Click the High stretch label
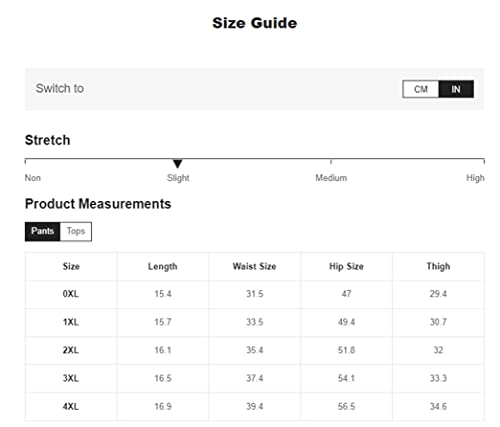The height and width of the screenshot is (427, 500). (x=475, y=178)
